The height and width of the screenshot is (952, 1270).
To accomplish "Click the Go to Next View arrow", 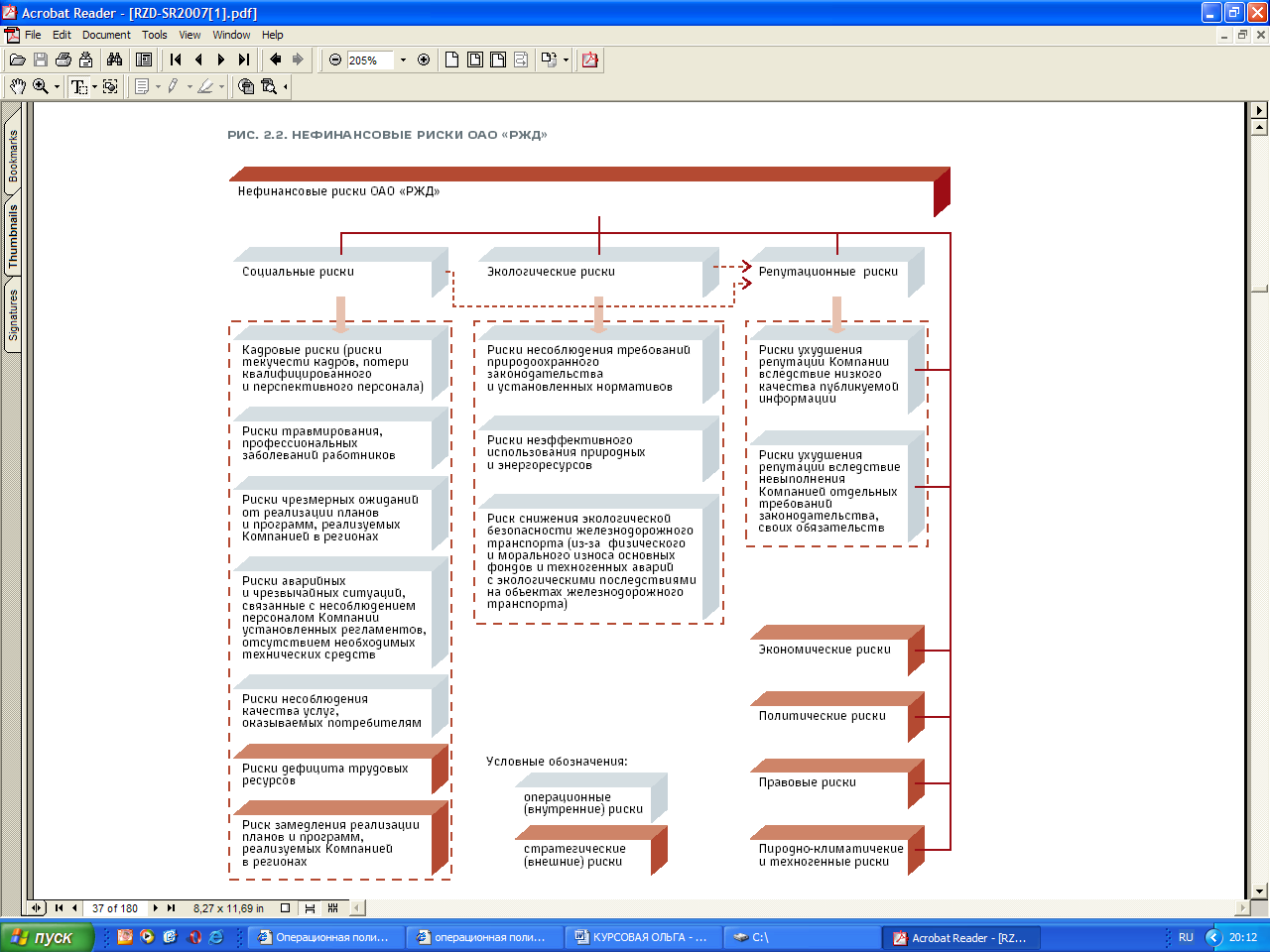I will pyautogui.click(x=298, y=59).
